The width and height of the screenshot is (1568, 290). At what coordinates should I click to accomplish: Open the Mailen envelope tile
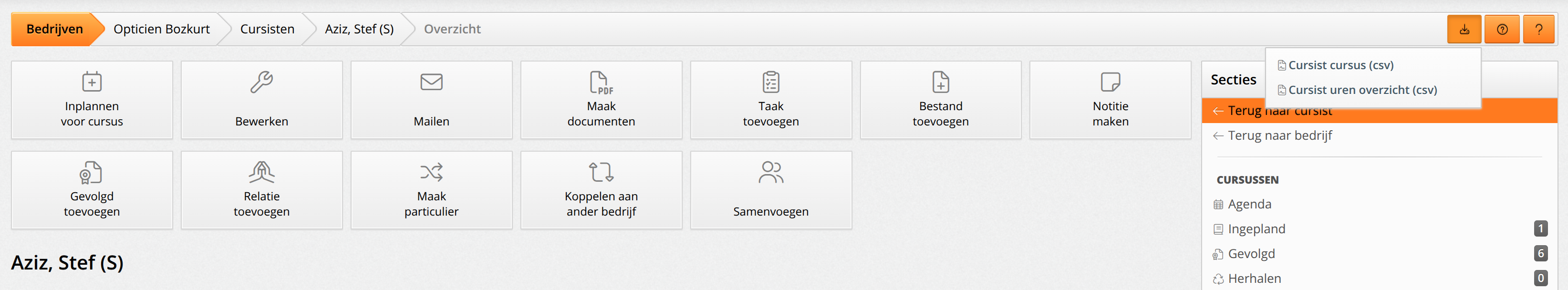click(x=432, y=100)
